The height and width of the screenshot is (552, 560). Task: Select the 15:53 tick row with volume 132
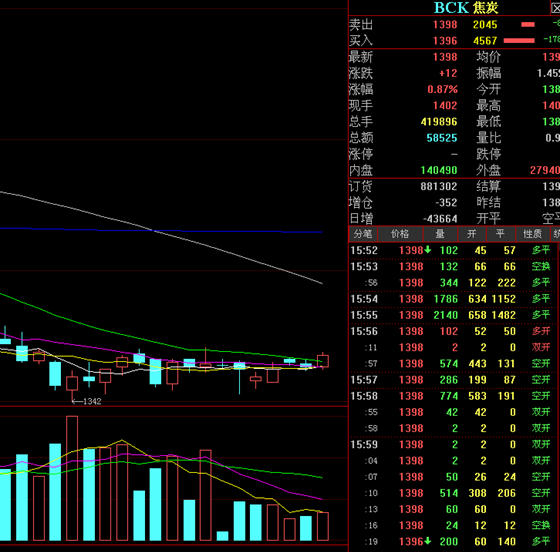click(x=453, y=267)
